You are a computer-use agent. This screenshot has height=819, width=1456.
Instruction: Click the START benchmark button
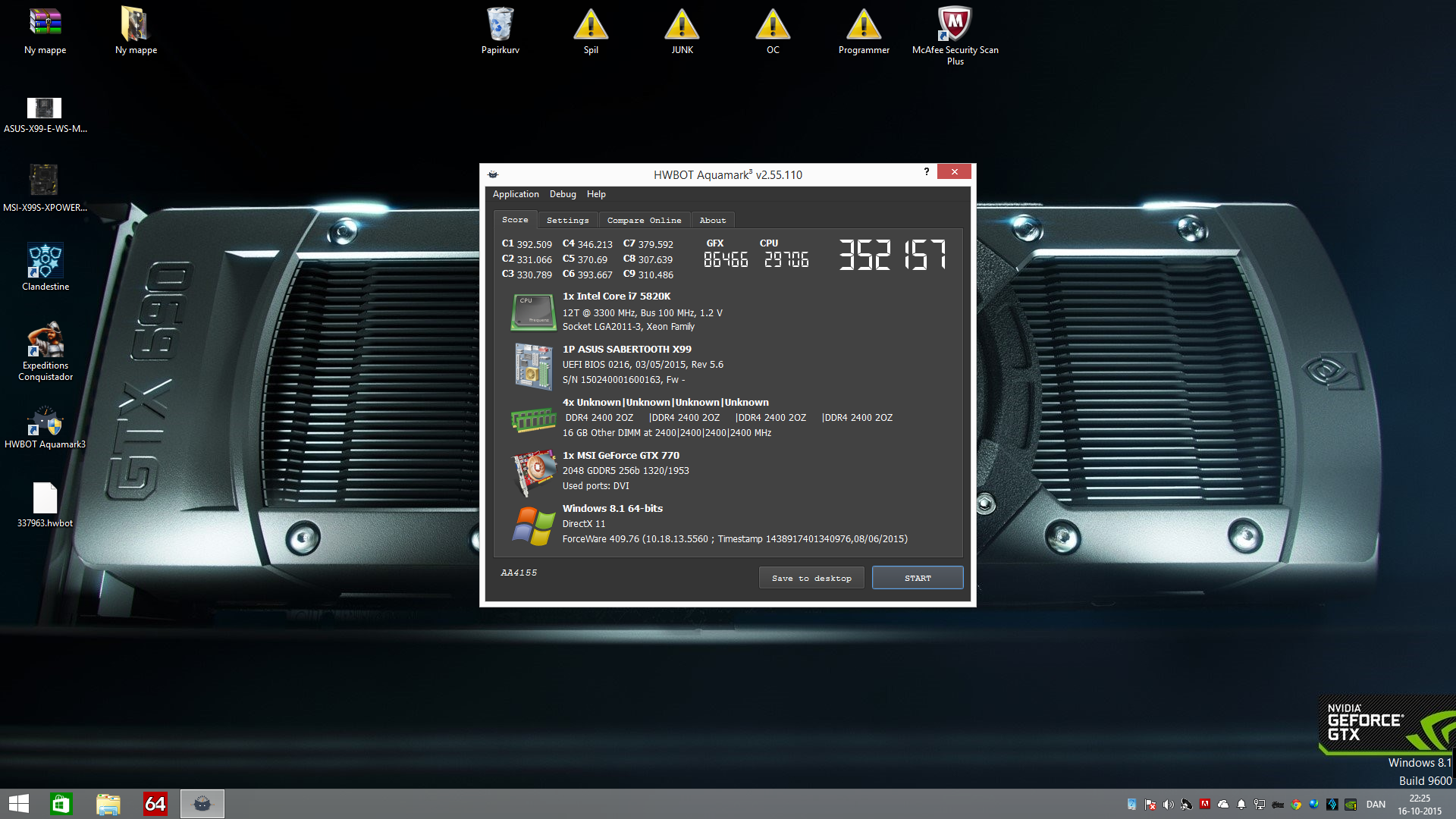918,578
